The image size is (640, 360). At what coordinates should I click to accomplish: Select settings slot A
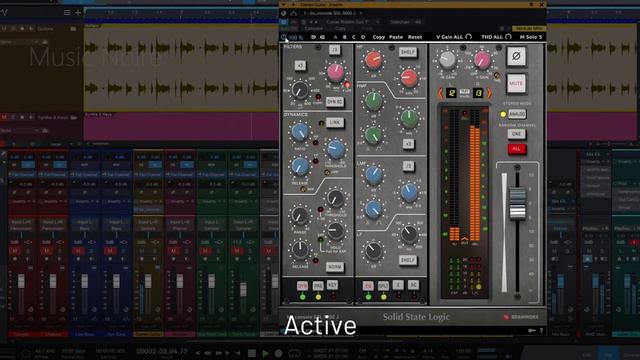(336, 37)
